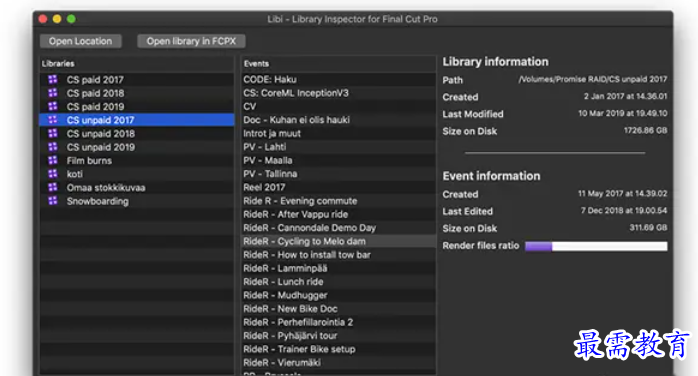Select the koti library name
The image size is (698, 376).
tap(75, 174)
